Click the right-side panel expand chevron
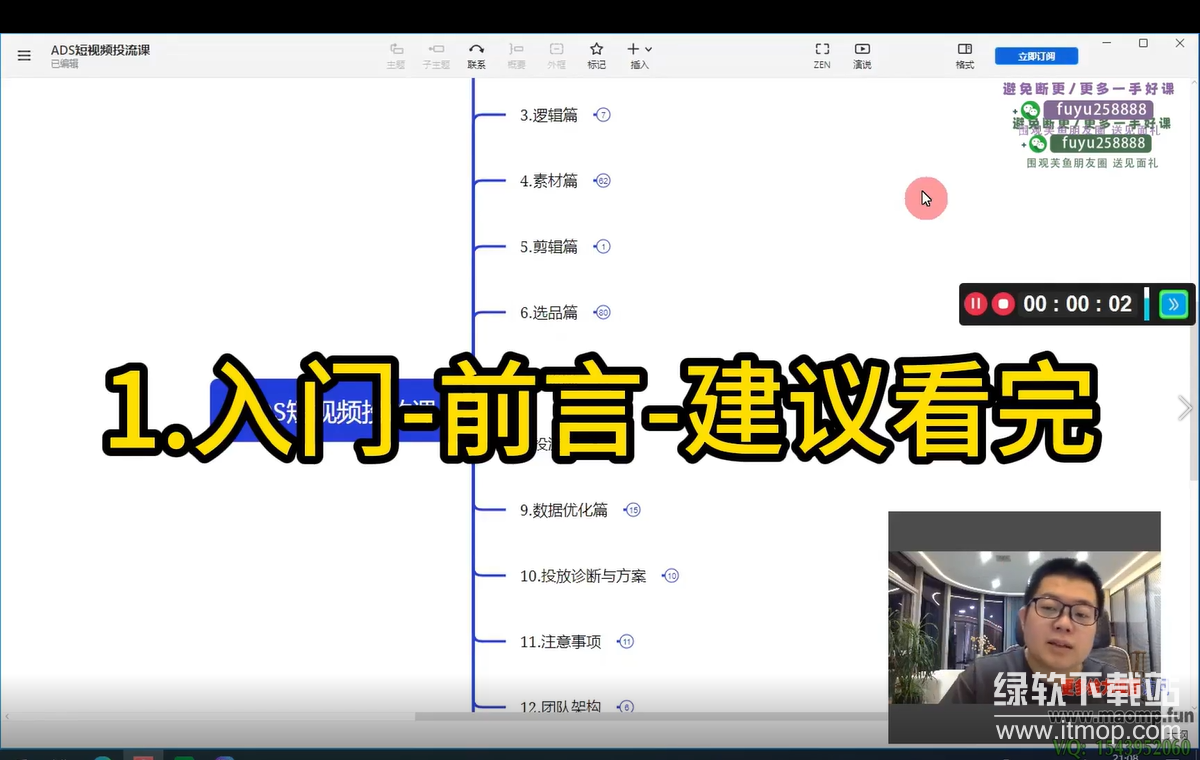The image size is (1200, 760). 1185,408
